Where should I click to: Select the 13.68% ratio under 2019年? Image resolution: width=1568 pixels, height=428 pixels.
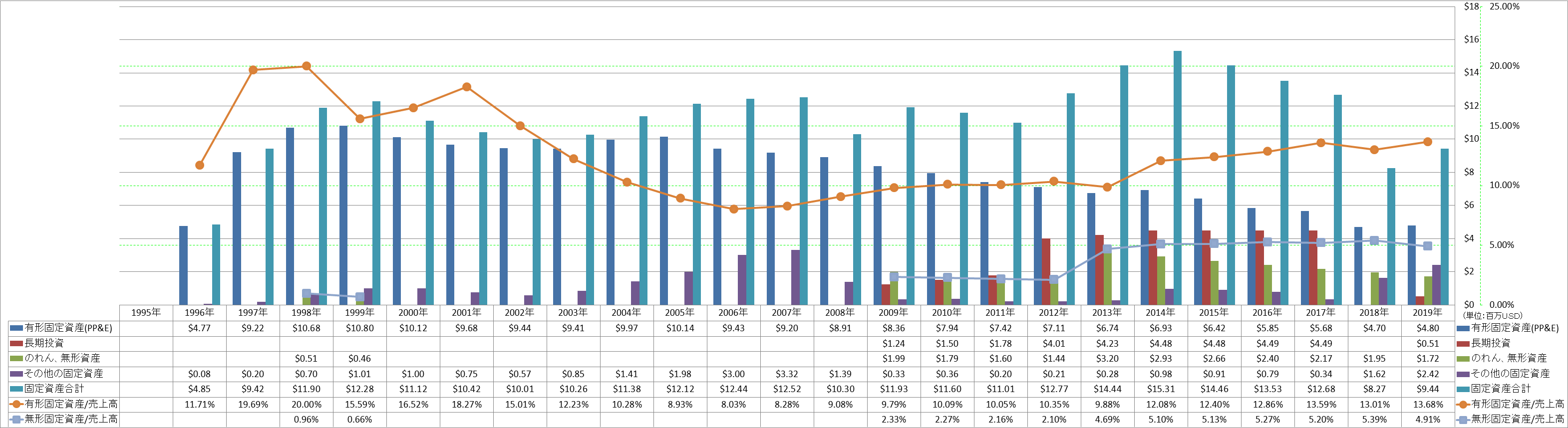[x=1427, y=404]
